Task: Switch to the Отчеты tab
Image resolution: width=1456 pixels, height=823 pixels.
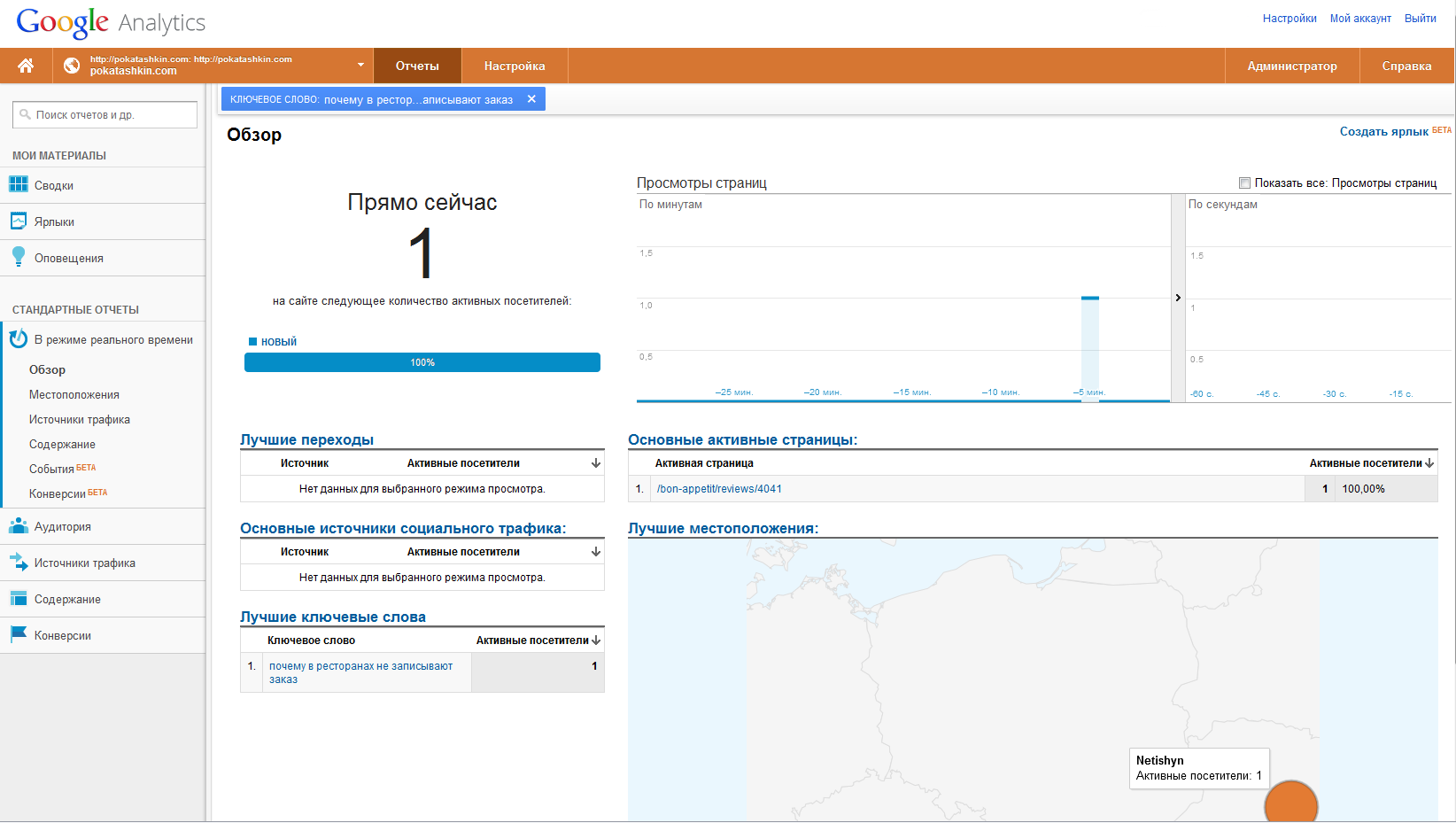Action: coord(417,66)
